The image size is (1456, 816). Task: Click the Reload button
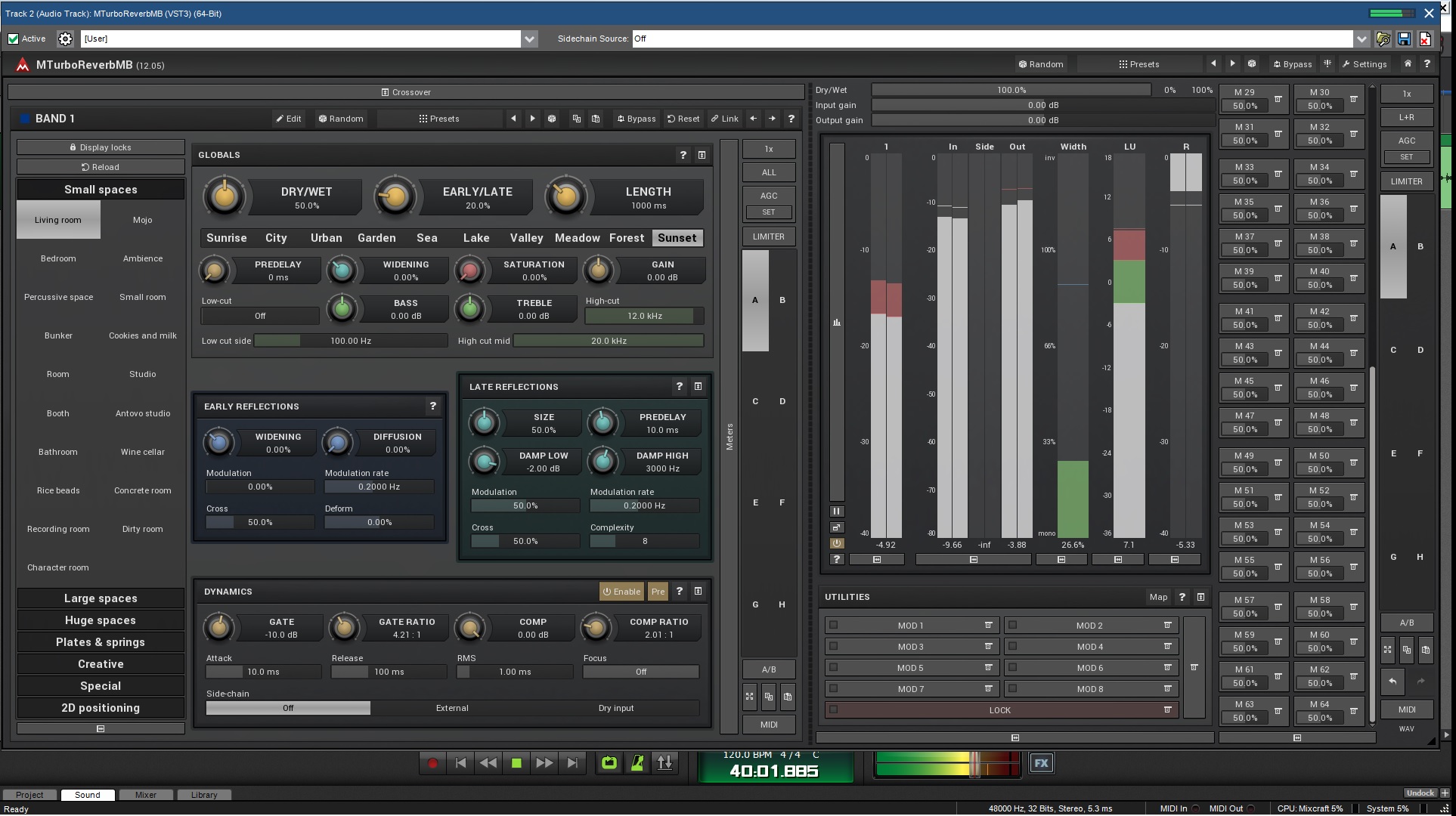point(101,167)
